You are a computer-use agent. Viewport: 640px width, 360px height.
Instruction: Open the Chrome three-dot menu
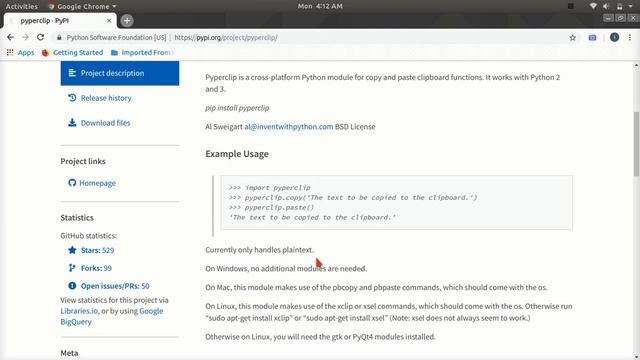click(630, 37)
